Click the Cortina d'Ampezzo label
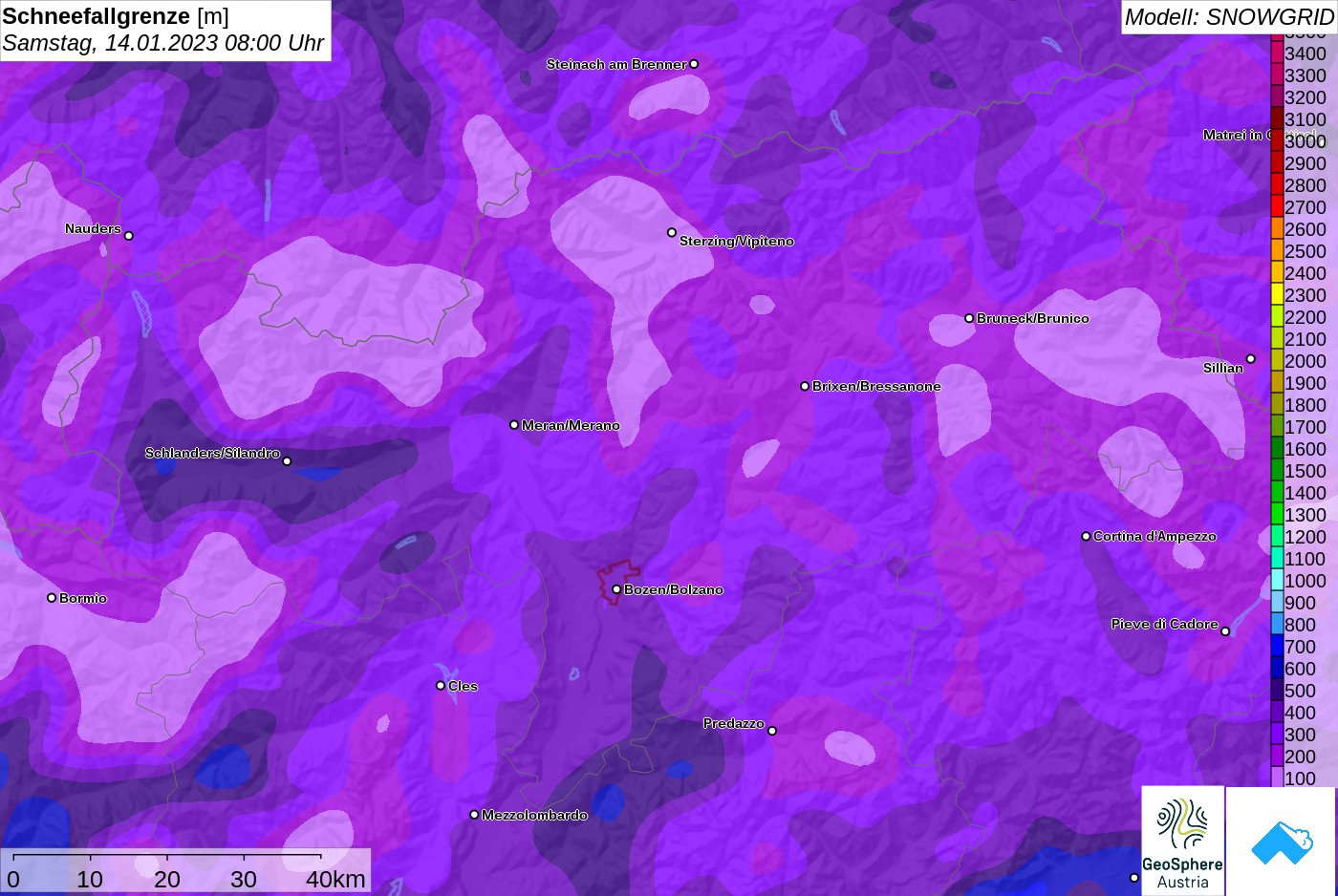This screenshot has width=1338, height=896. (1155, 536)
